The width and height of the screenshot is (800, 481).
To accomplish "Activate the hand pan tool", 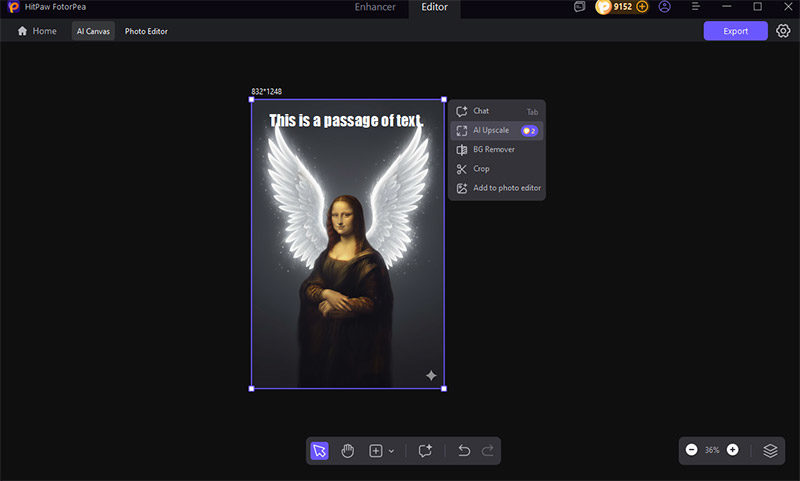I will pyautogui.click(x=348, y=451).
